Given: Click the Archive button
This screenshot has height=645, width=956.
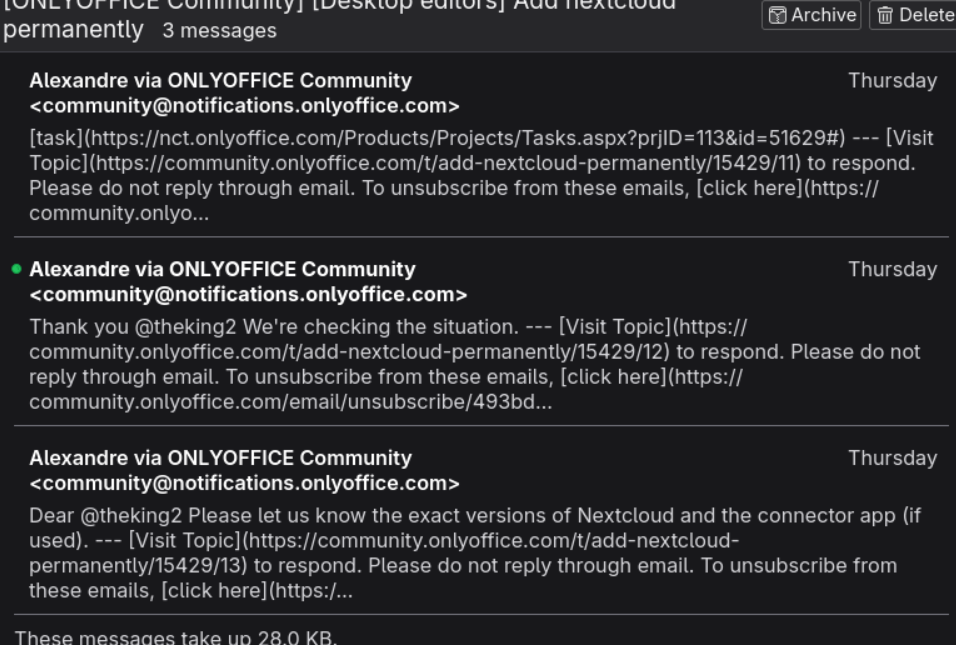Looking at the screenshot, I should point(812,15).
